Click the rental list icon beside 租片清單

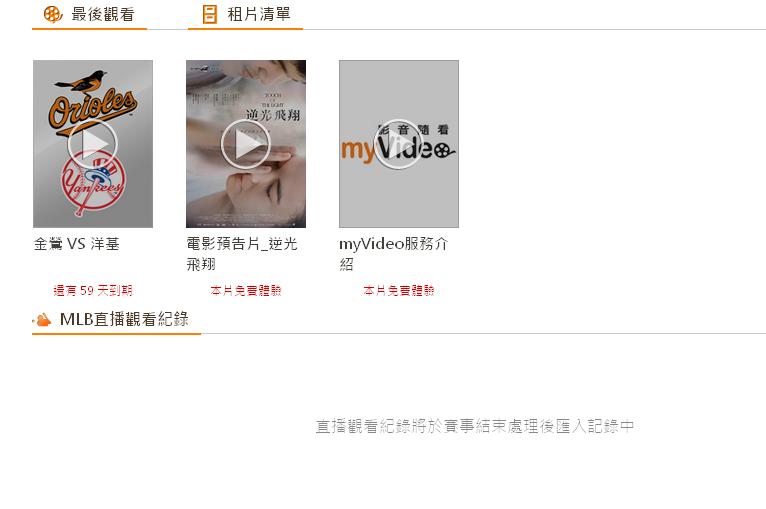pos(210,14)
